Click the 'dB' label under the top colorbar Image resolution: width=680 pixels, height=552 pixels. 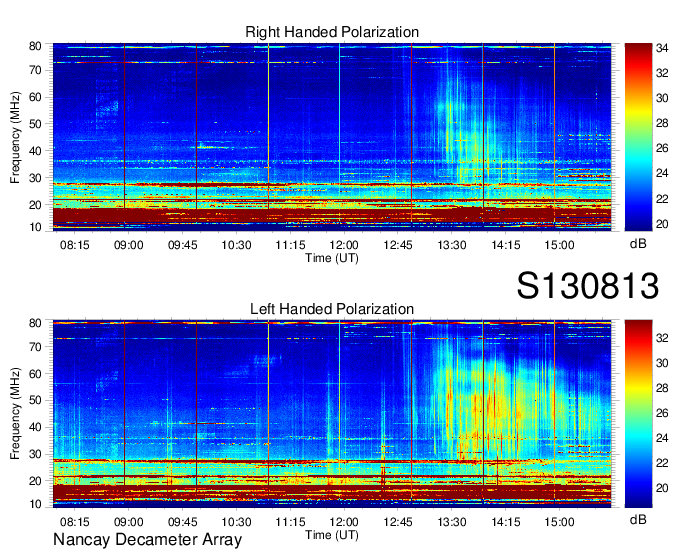tap(638, 244)
